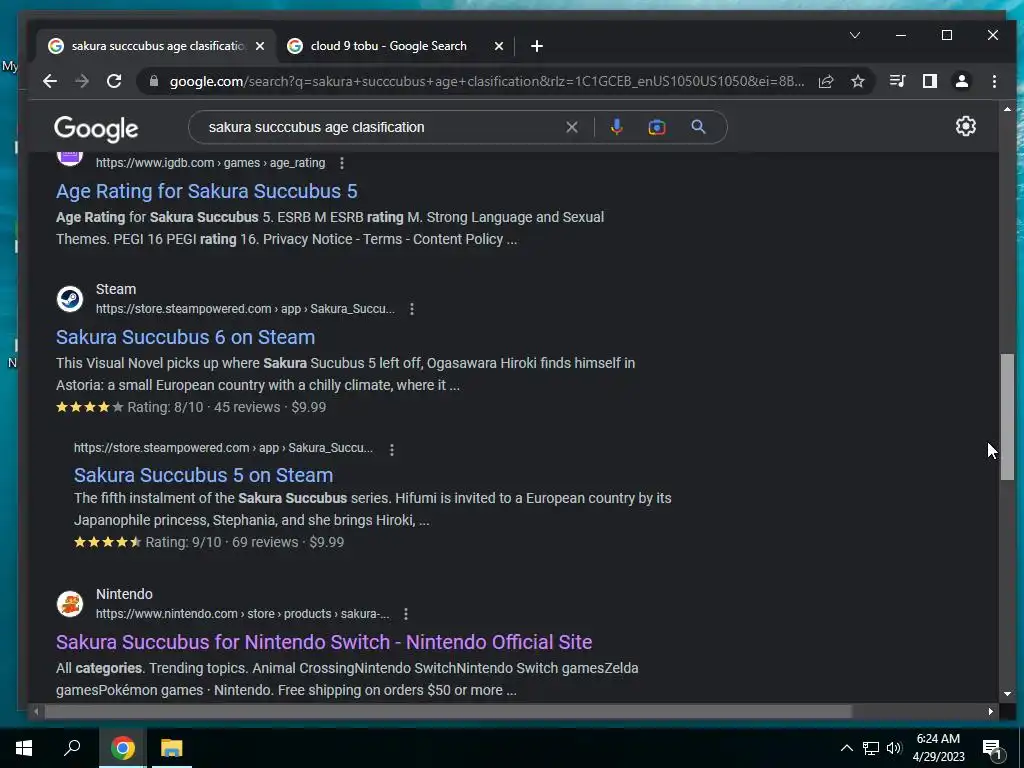Go to Google home via the logo

(x=96, y=129)
